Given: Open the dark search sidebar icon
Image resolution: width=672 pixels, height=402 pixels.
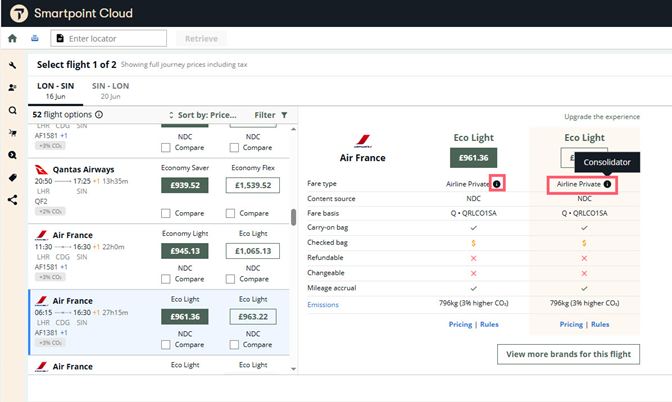Looking at the screenshot, I should pyautogui.click(x=12, y=155).
